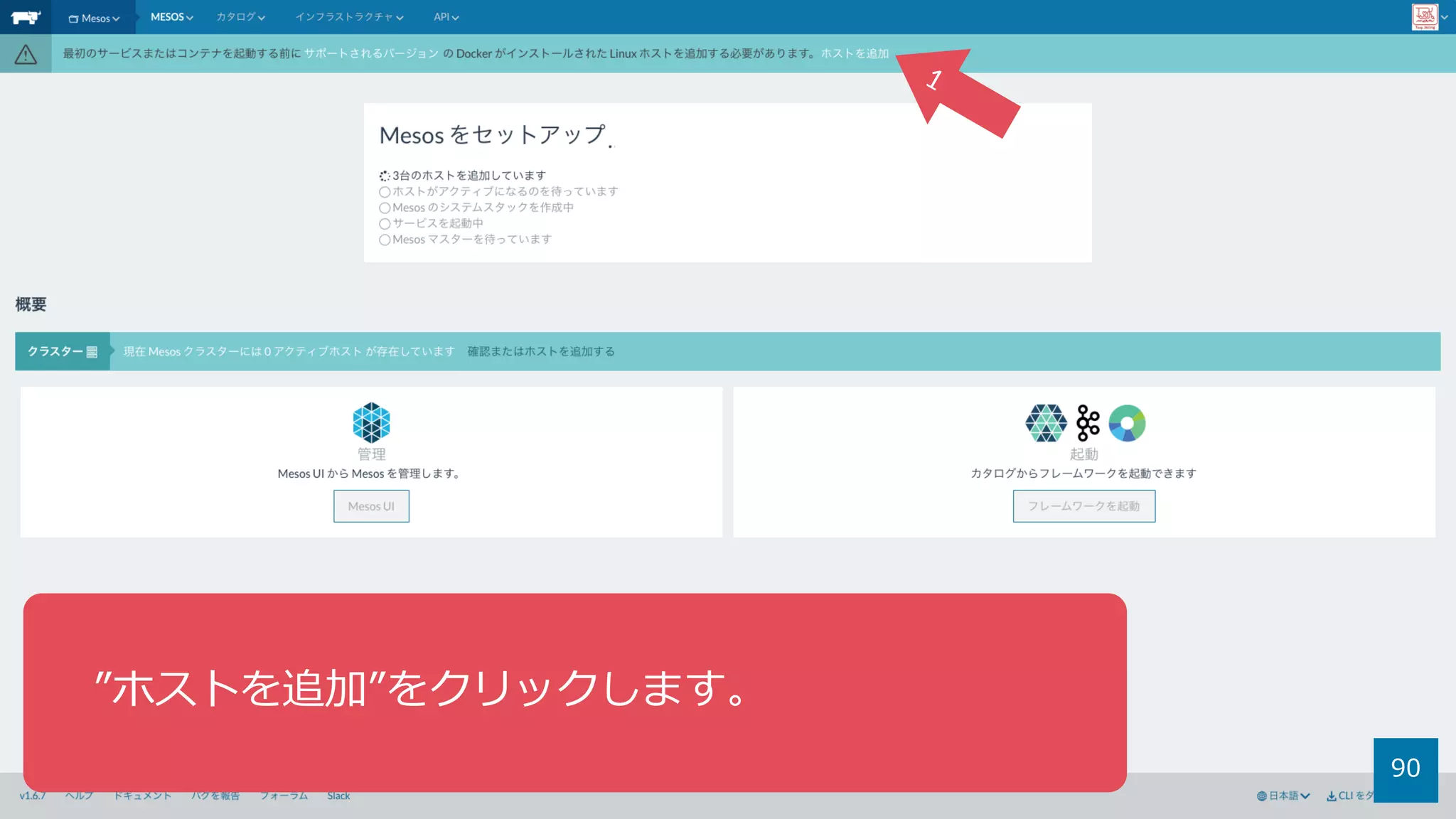Click circle beside Mesos マスターを待っています
This screenshot has width=1456, height=819.
click(x=385, y=240)
